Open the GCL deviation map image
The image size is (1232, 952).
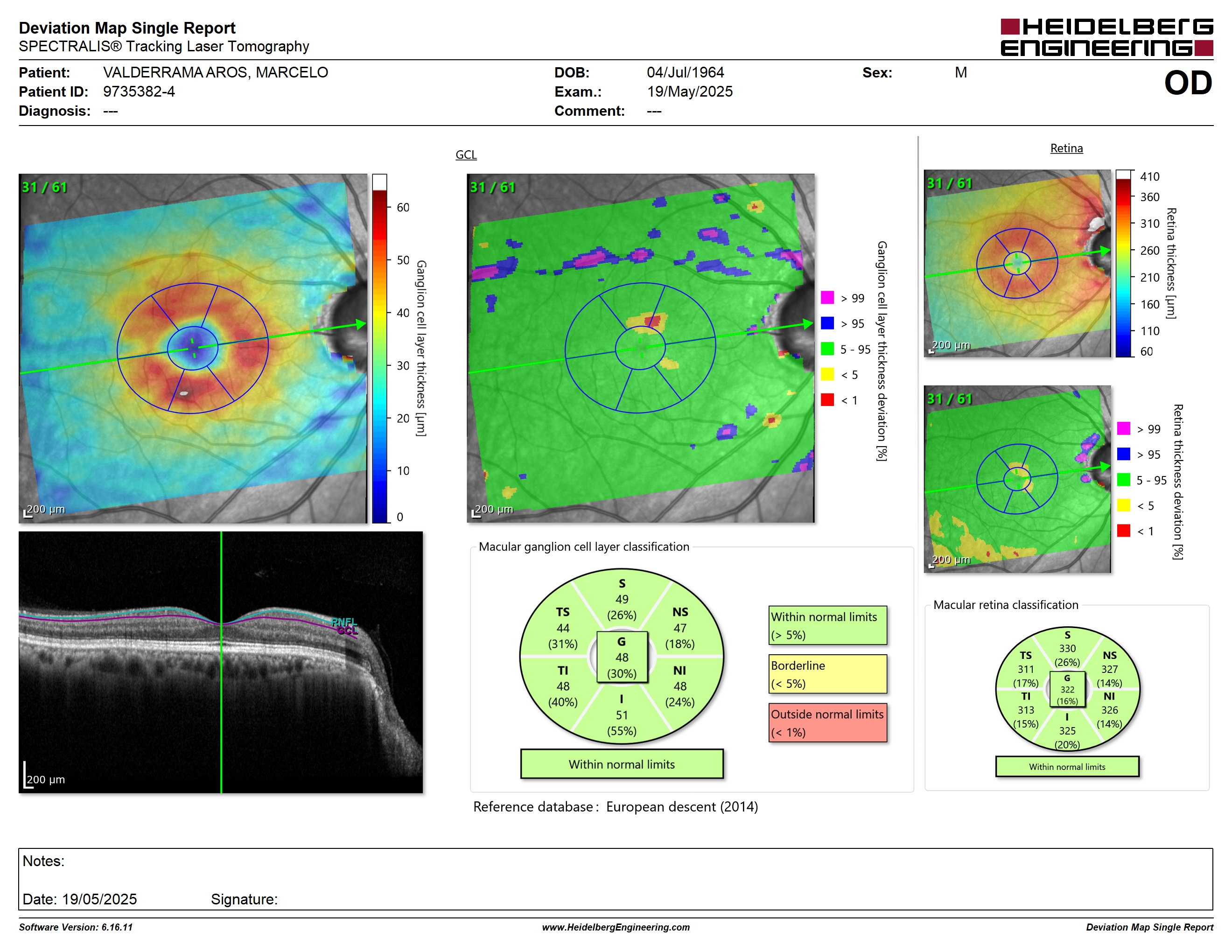point(641,349)
